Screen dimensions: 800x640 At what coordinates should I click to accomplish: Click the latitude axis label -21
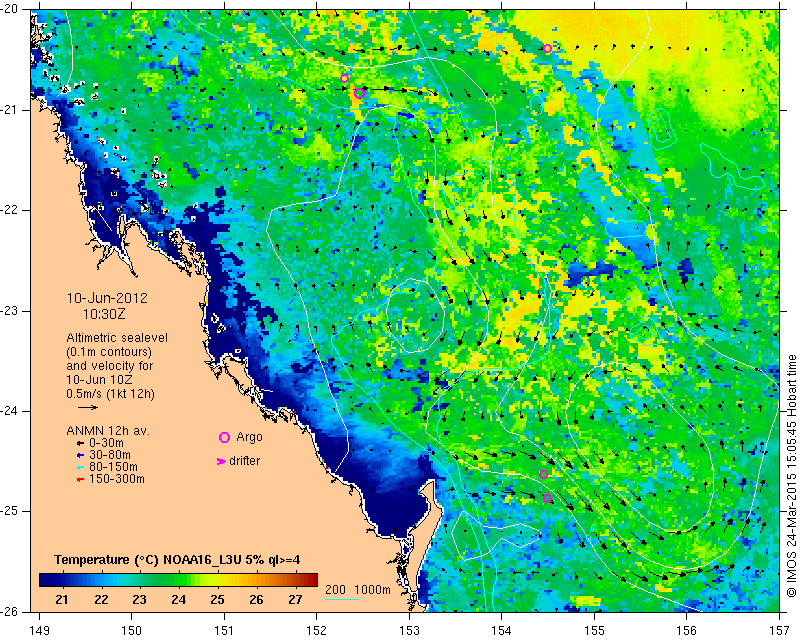coord(10,110)
